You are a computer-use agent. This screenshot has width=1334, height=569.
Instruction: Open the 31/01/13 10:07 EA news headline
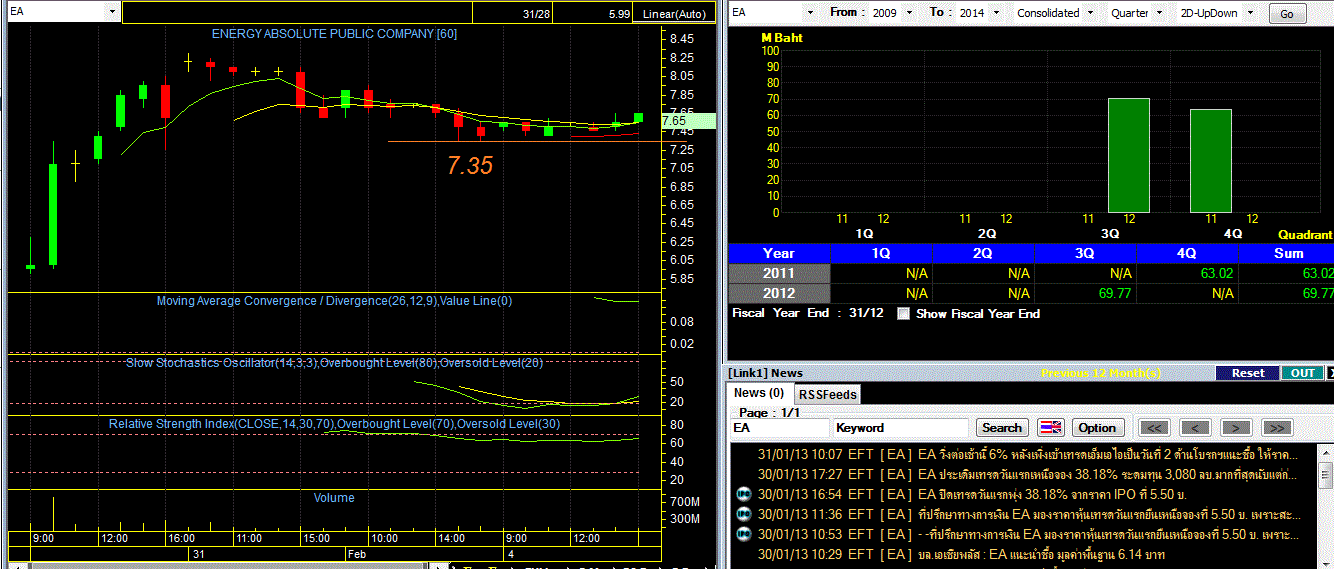click(1108, 454)
